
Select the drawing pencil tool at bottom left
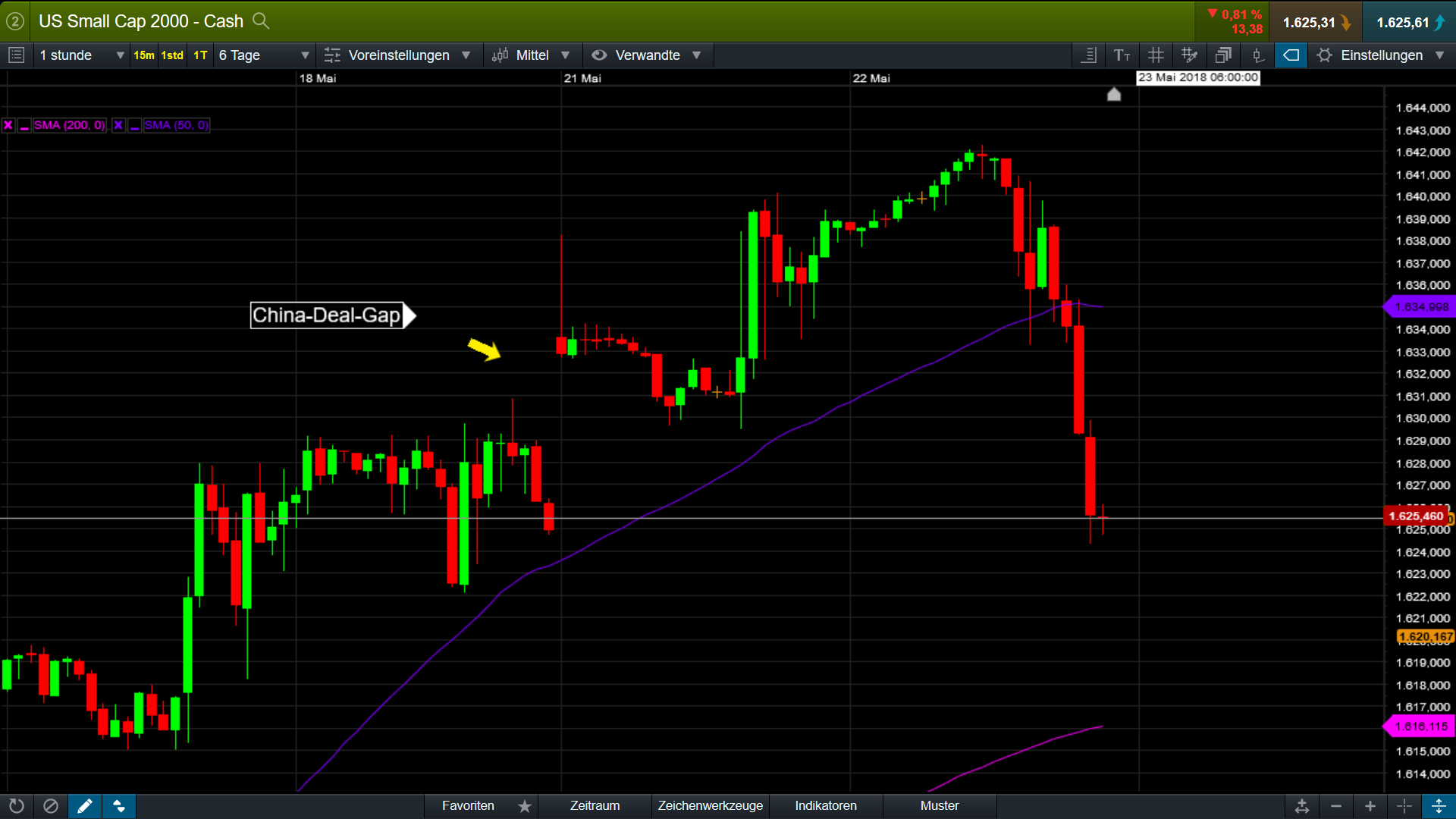[85, 806]
